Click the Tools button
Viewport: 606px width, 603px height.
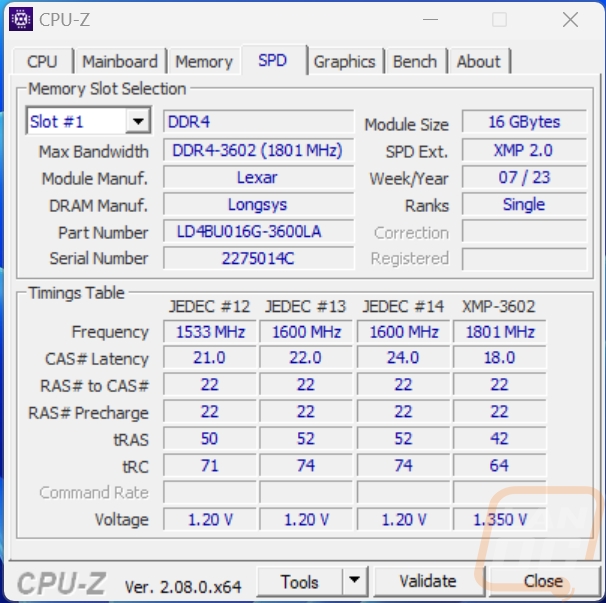tap(300, 581)
